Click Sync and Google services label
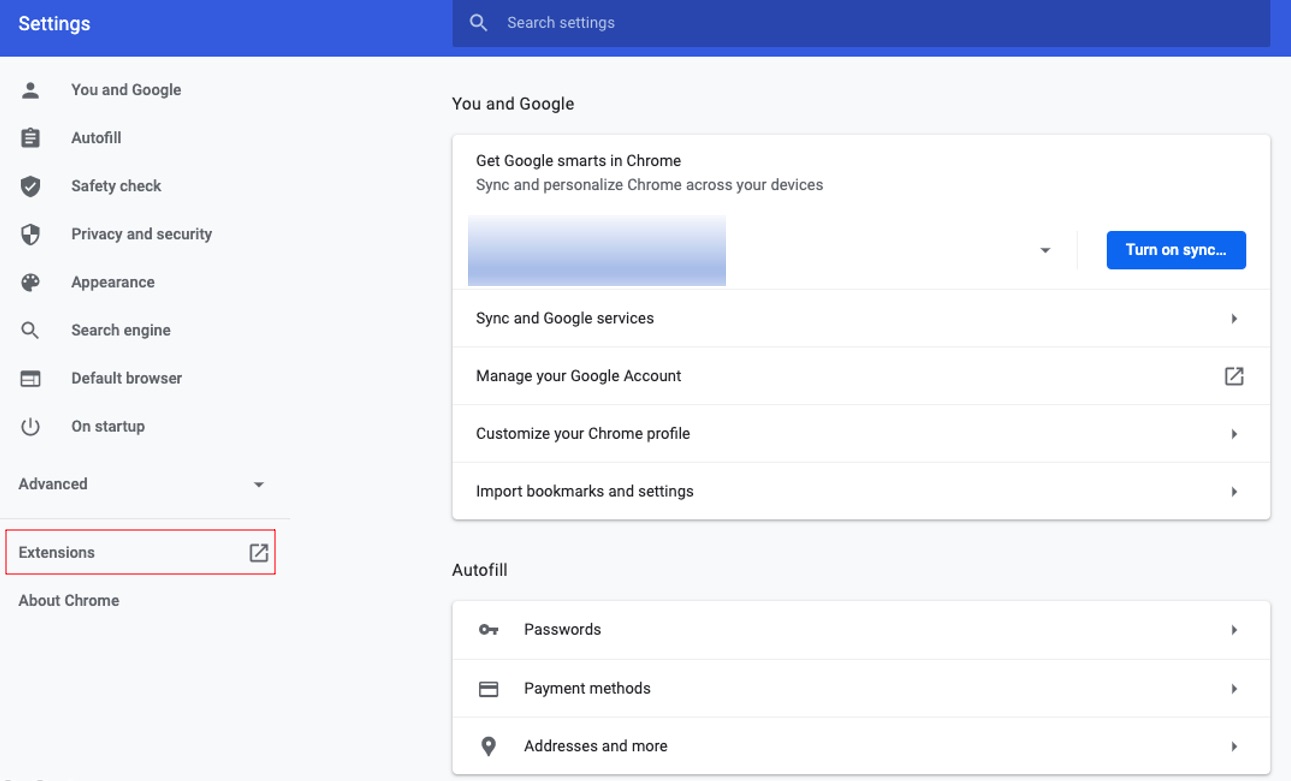This screenshot has height=781, width=1291. (565, 318)
